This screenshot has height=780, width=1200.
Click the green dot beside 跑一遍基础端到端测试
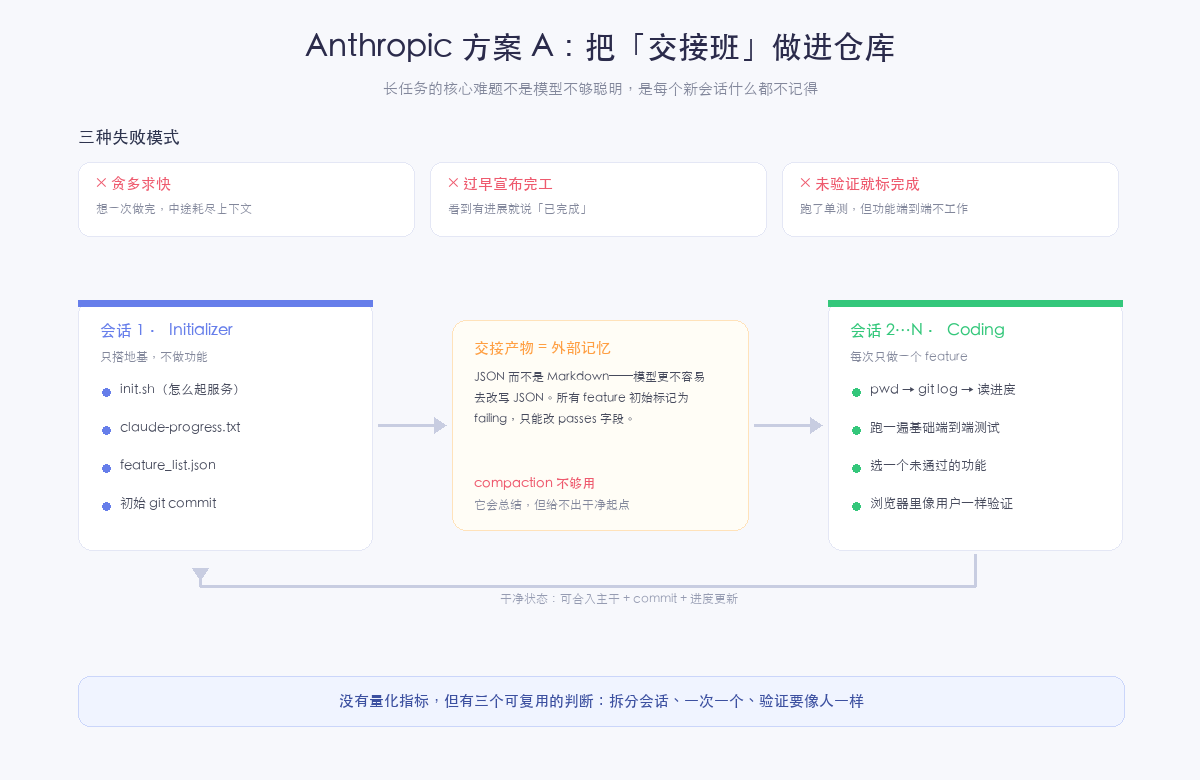click(856, 430)
